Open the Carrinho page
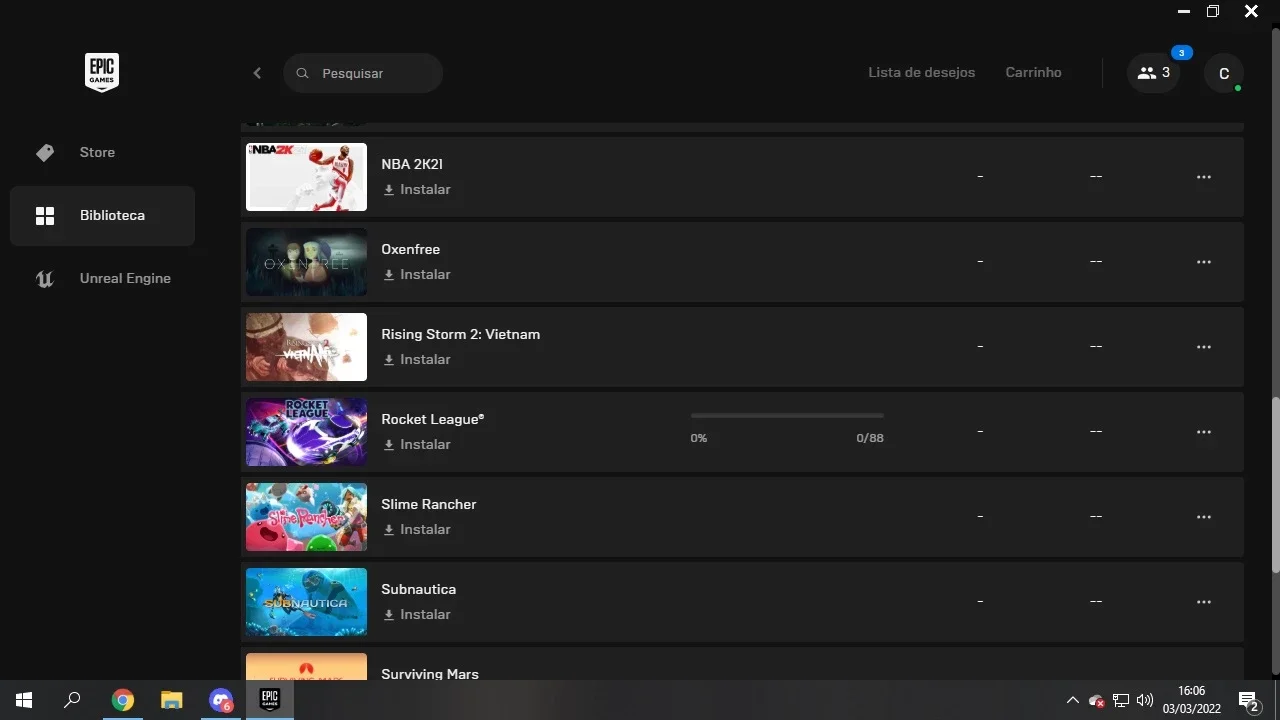Screen dimensions: 1280x720 pyautogui.click(x=1033, y=73)
